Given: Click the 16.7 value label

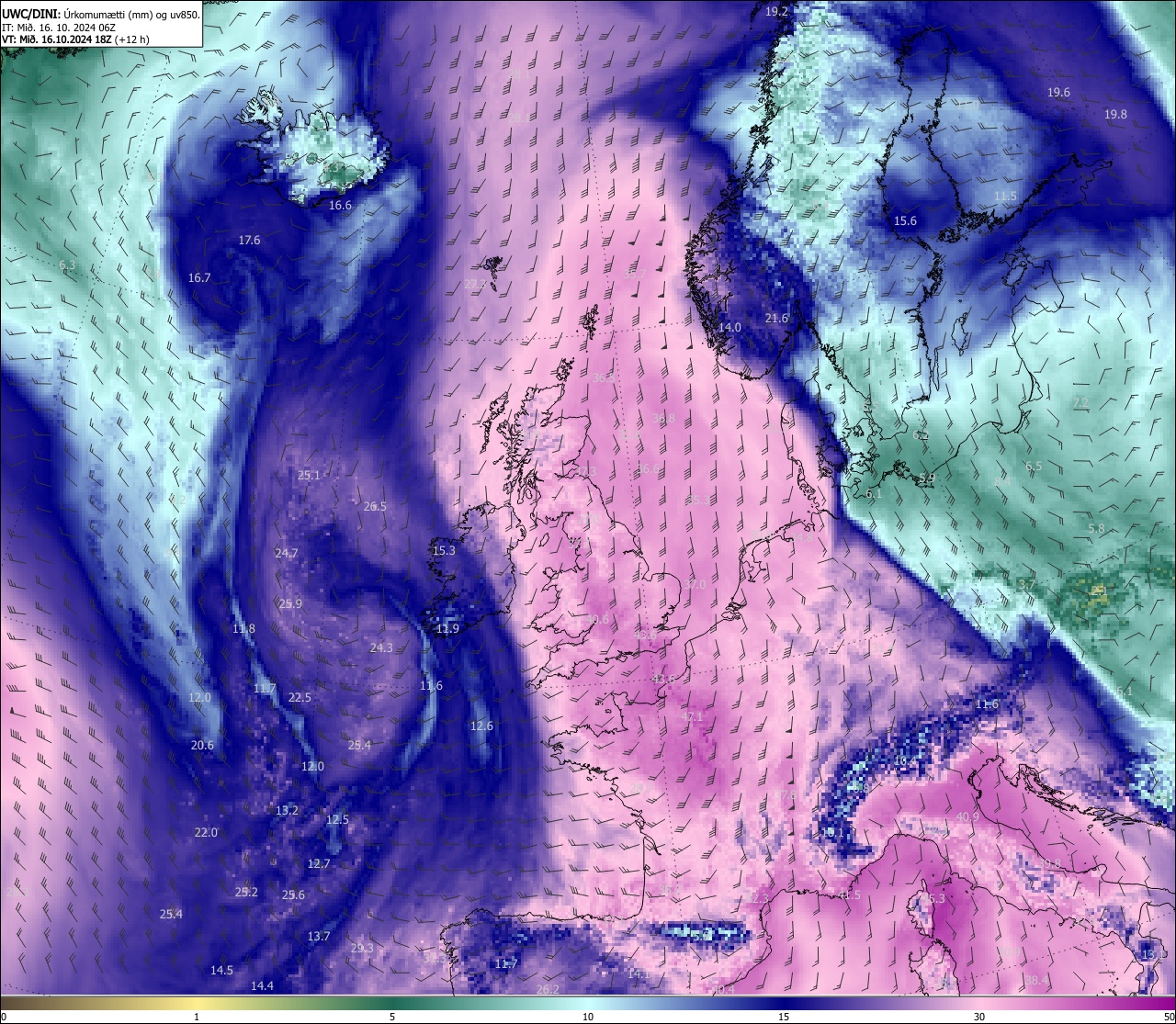Looking at the screenshot, I should 199,277.
